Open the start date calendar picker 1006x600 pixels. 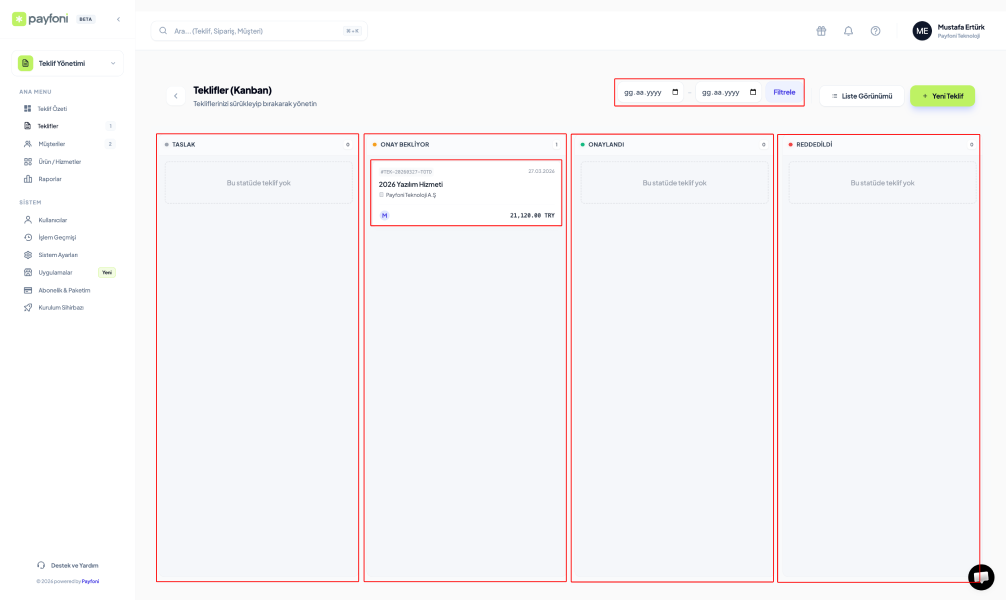pyautogui.click(x=675, y=92)
